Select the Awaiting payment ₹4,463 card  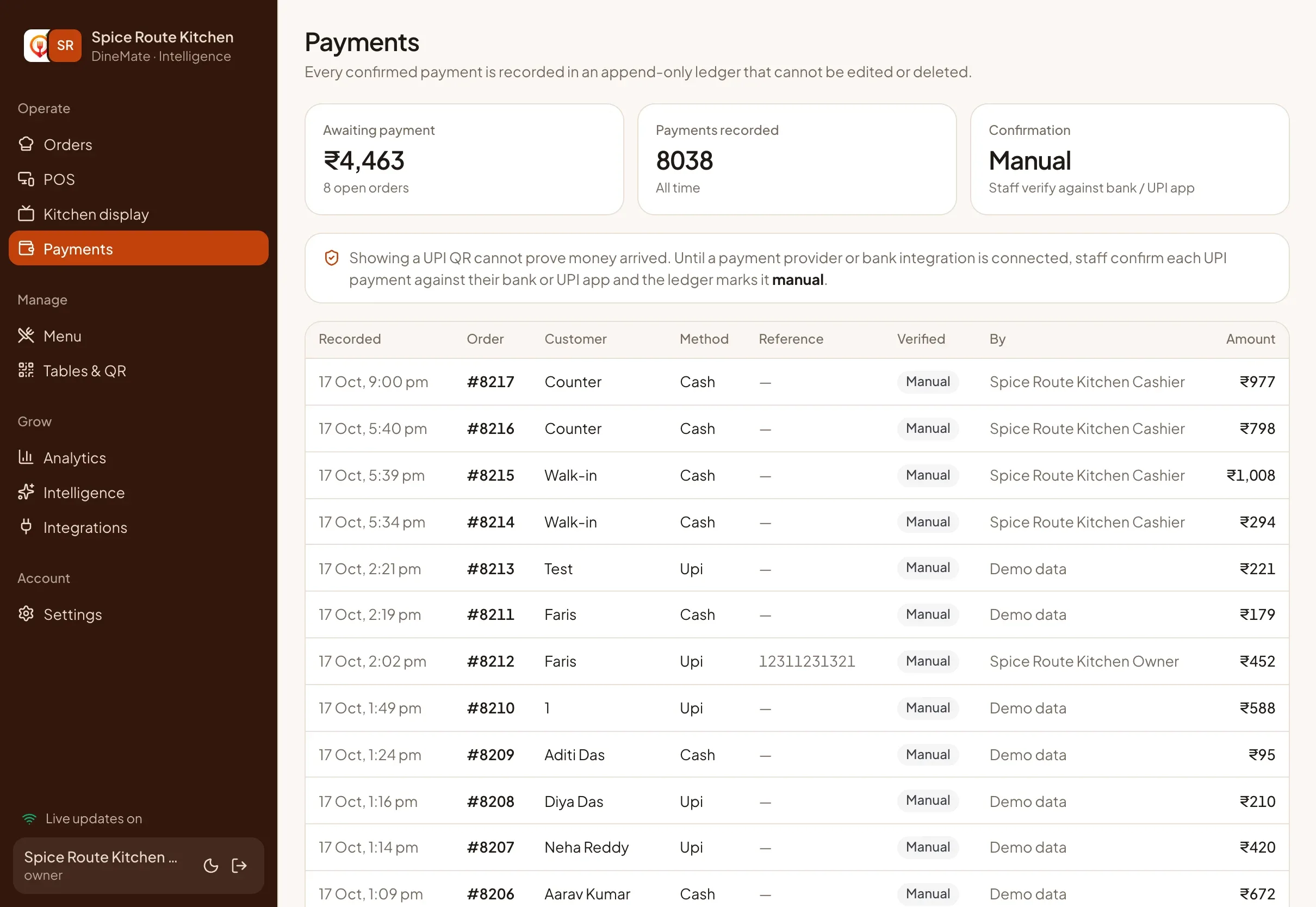tap(464, 159)
